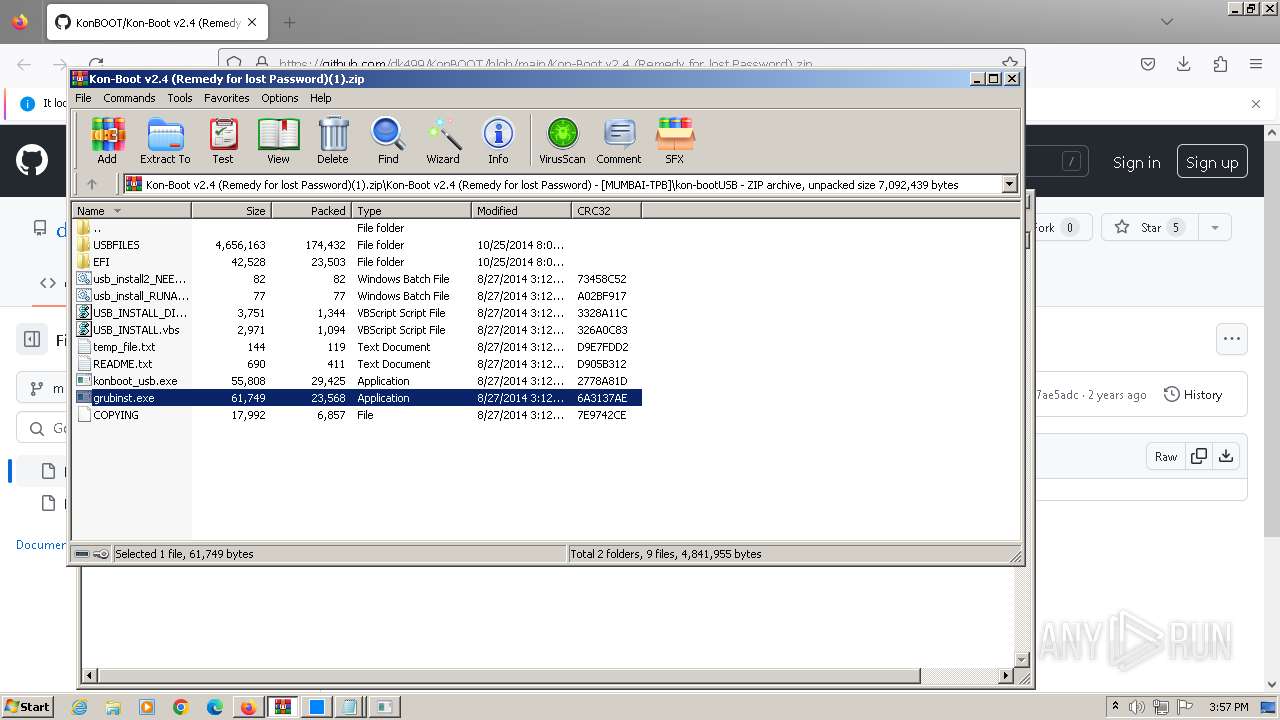Click Sign in on GitHub page
Screen dimensions: 1280x720
1136,162
